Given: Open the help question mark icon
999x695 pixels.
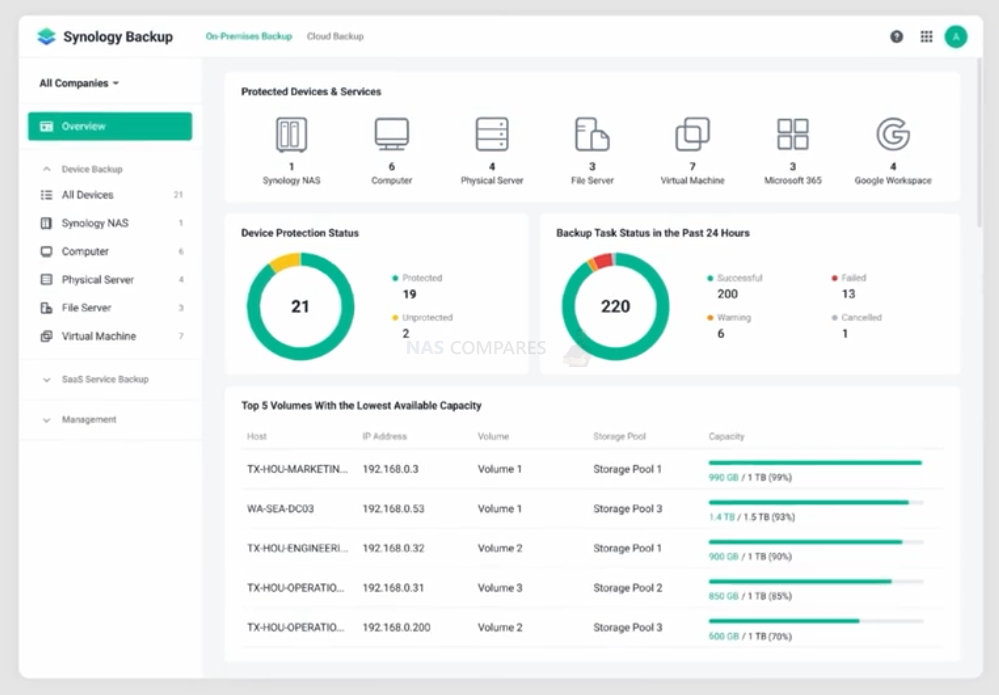Looking at the screenshot, I should click(x=896, y=37).
